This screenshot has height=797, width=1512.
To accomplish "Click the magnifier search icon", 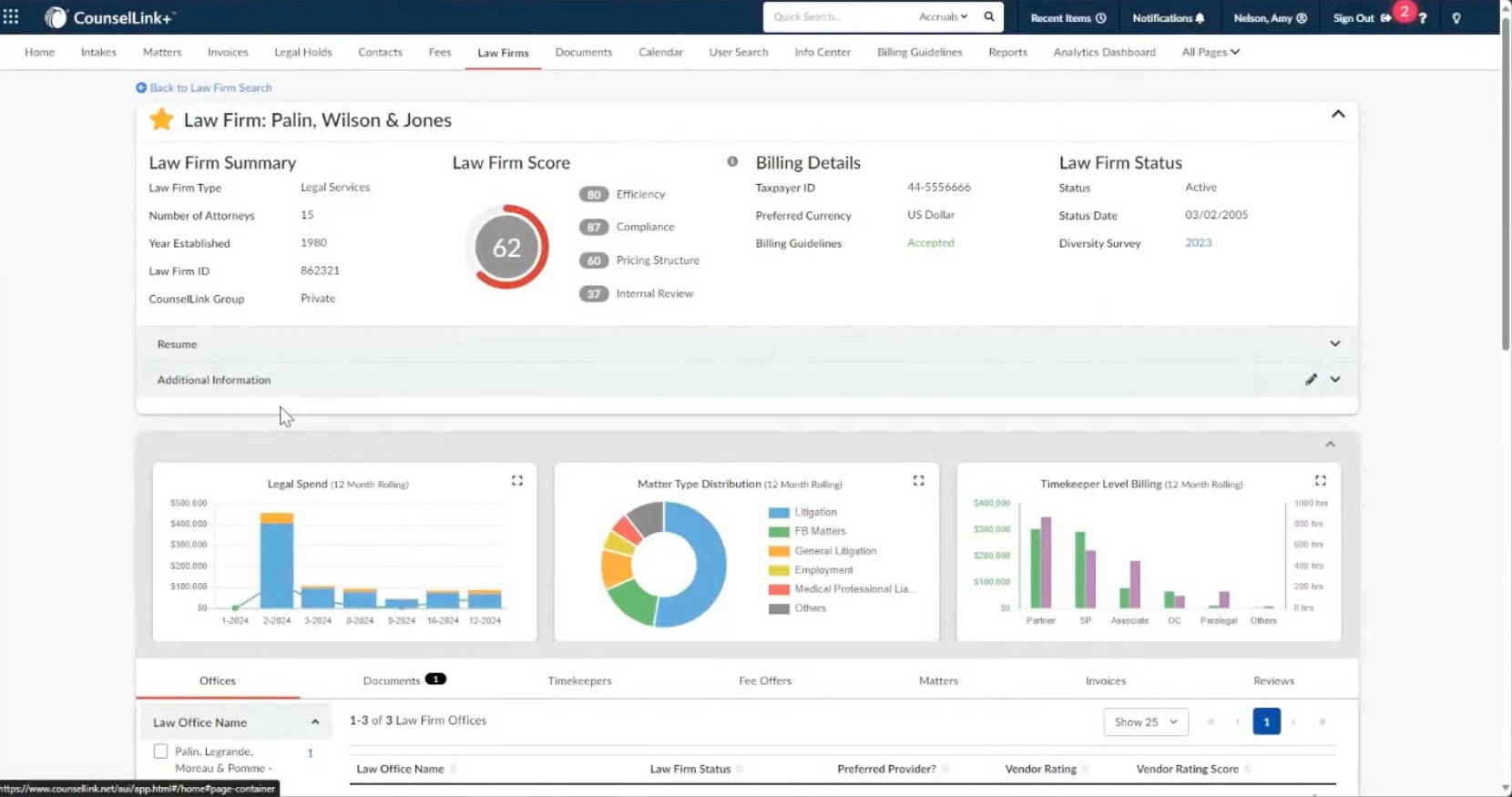I will [x=989, y=16].
